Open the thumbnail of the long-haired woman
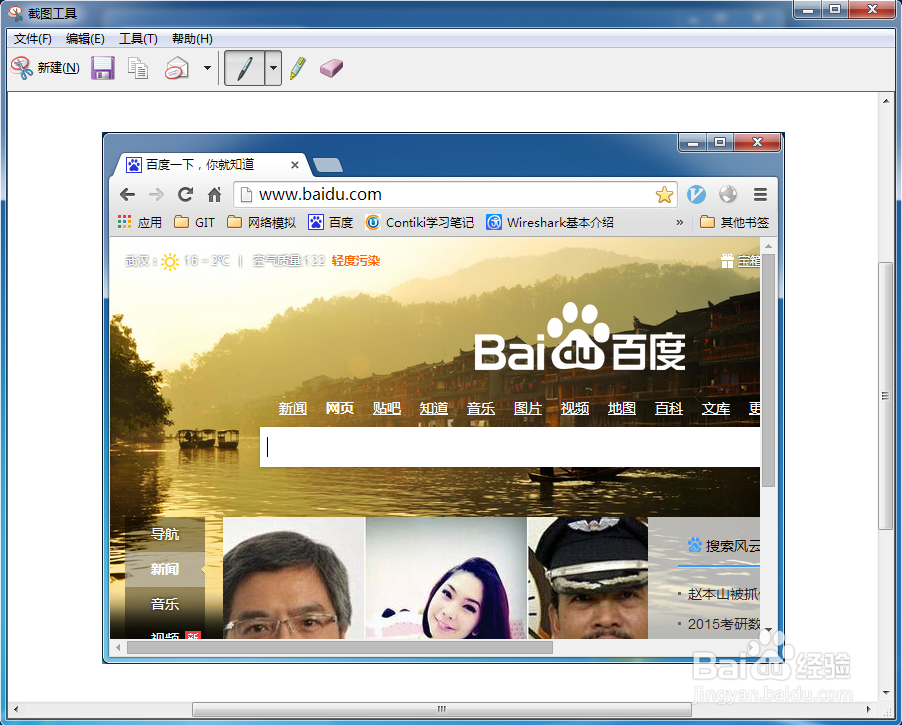 coord(446,578)
